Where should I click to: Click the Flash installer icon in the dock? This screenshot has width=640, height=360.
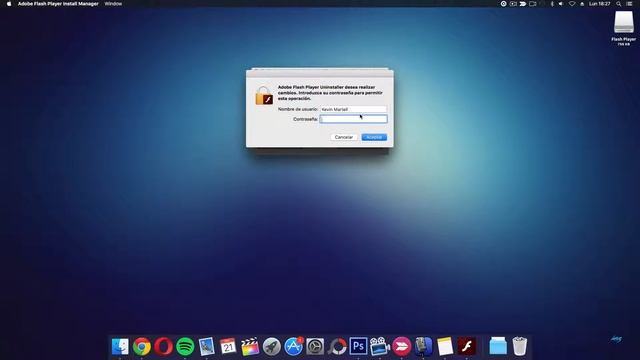click(x=467, y=347)
